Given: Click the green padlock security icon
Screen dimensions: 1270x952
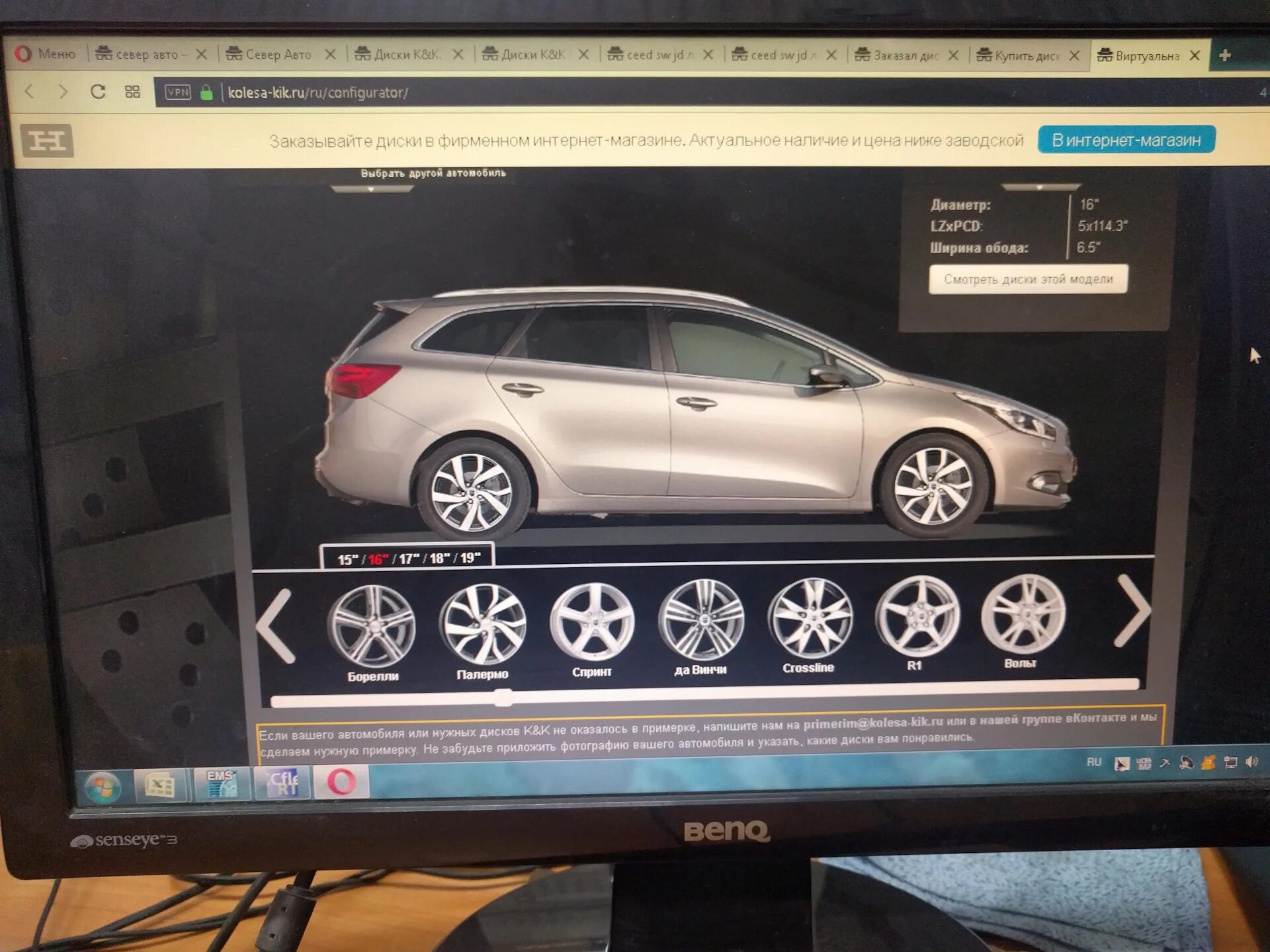Looking at the screenshot, I should (x=206, y=93).
